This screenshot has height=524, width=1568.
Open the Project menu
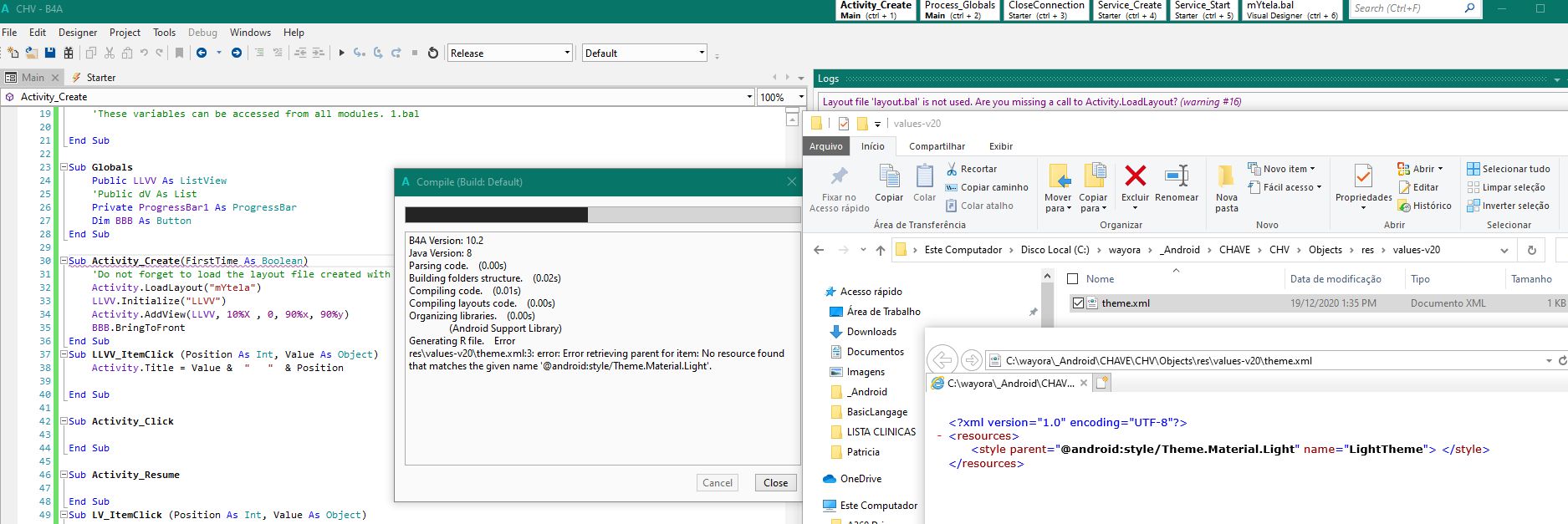point(125,33)
